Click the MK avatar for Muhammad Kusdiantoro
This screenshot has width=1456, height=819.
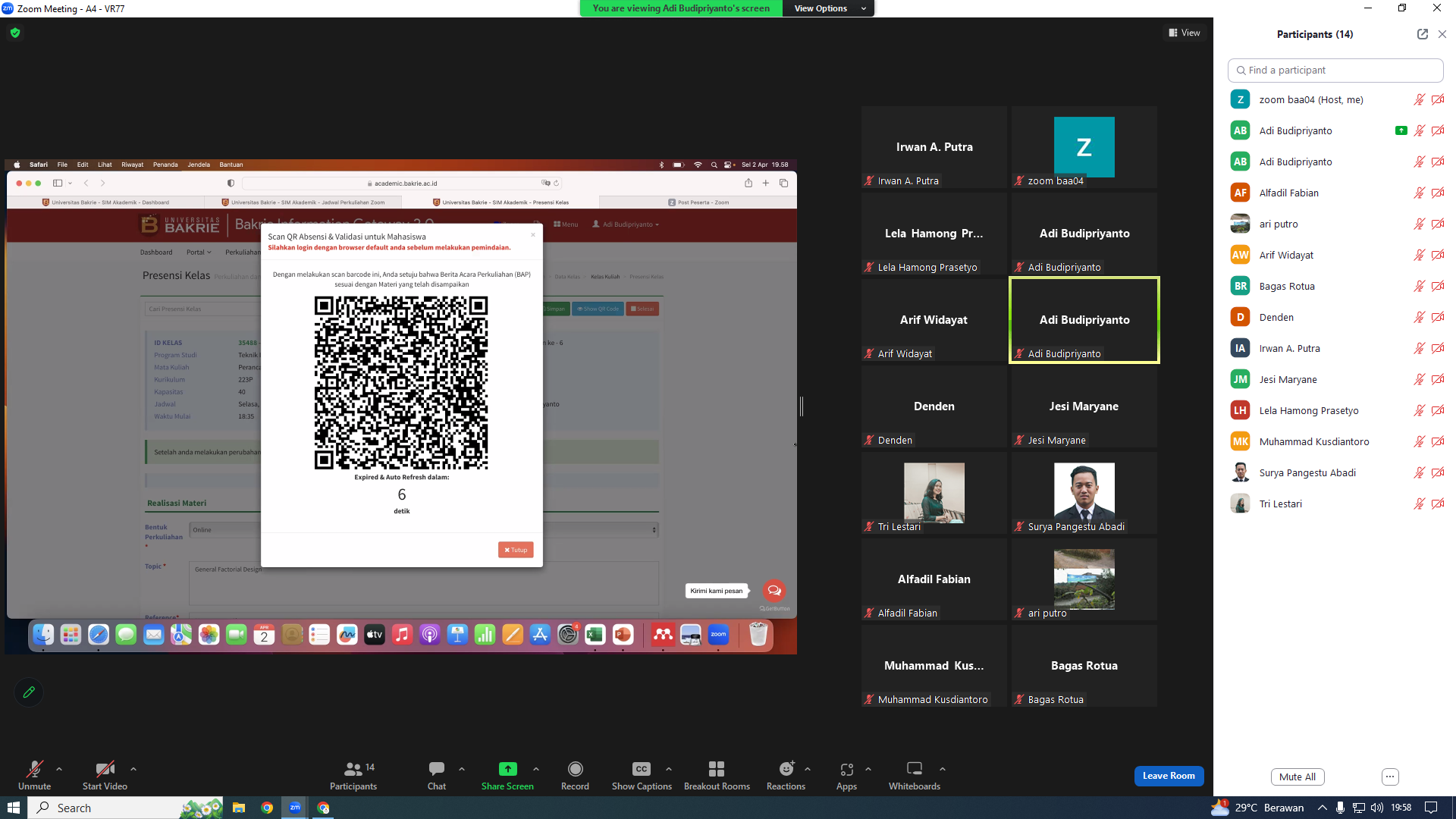[x=1240, y=441]
